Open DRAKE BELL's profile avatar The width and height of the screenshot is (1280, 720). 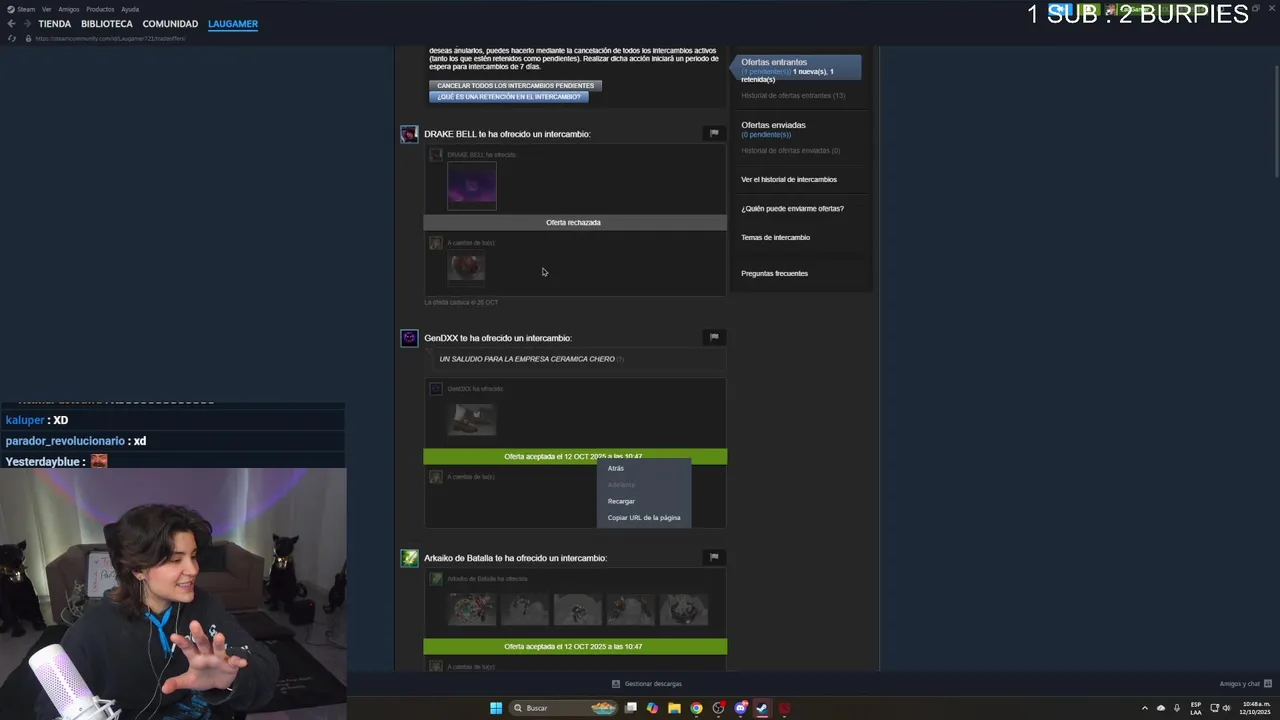tap(409, 134)
